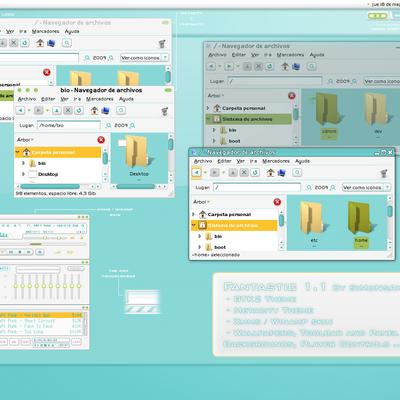Click Reload icon in the dimmed gray window
Screen dimensions: 400x400
[x=269, y=66]
